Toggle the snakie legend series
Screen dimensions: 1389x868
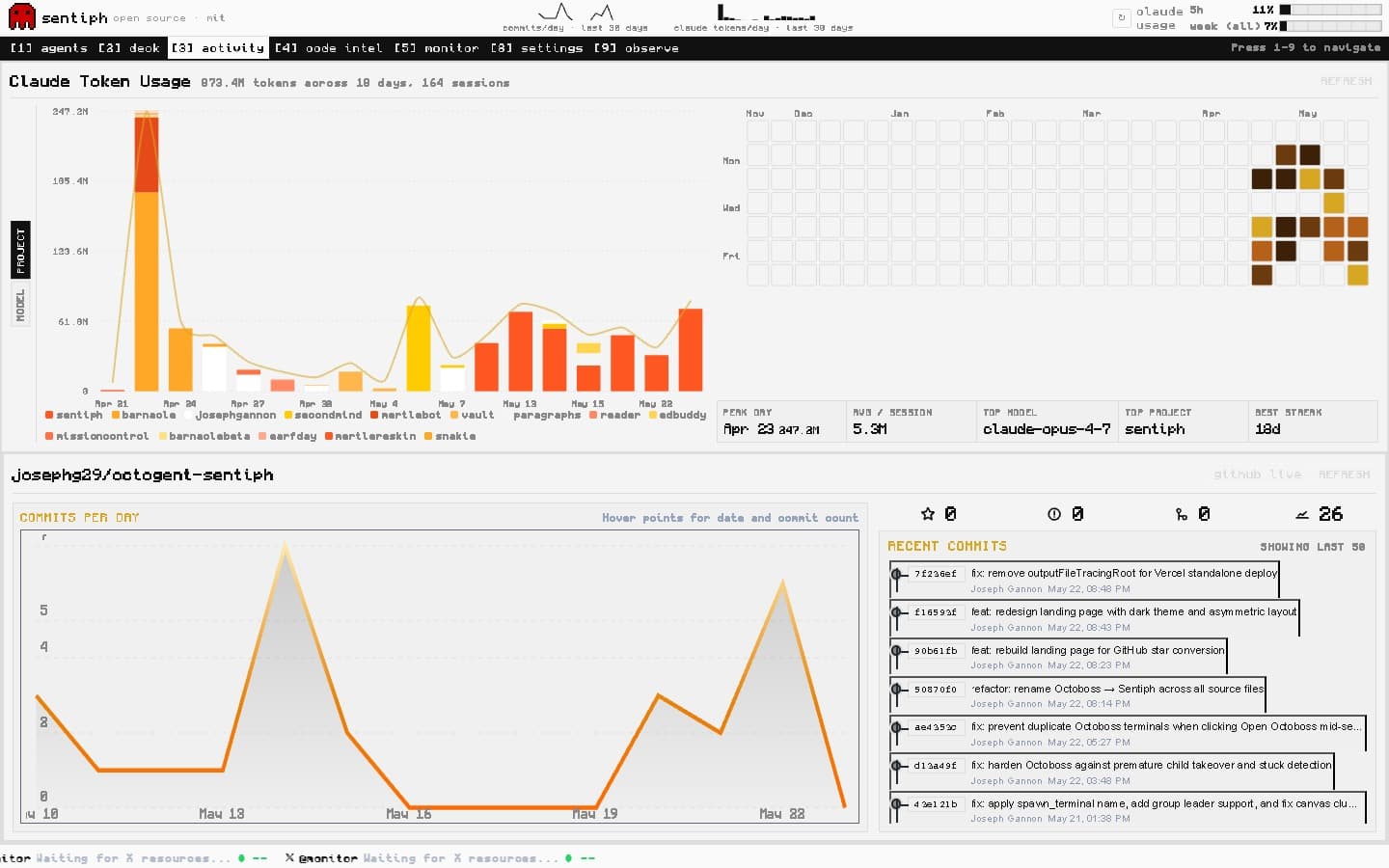[x=450, y=436]
